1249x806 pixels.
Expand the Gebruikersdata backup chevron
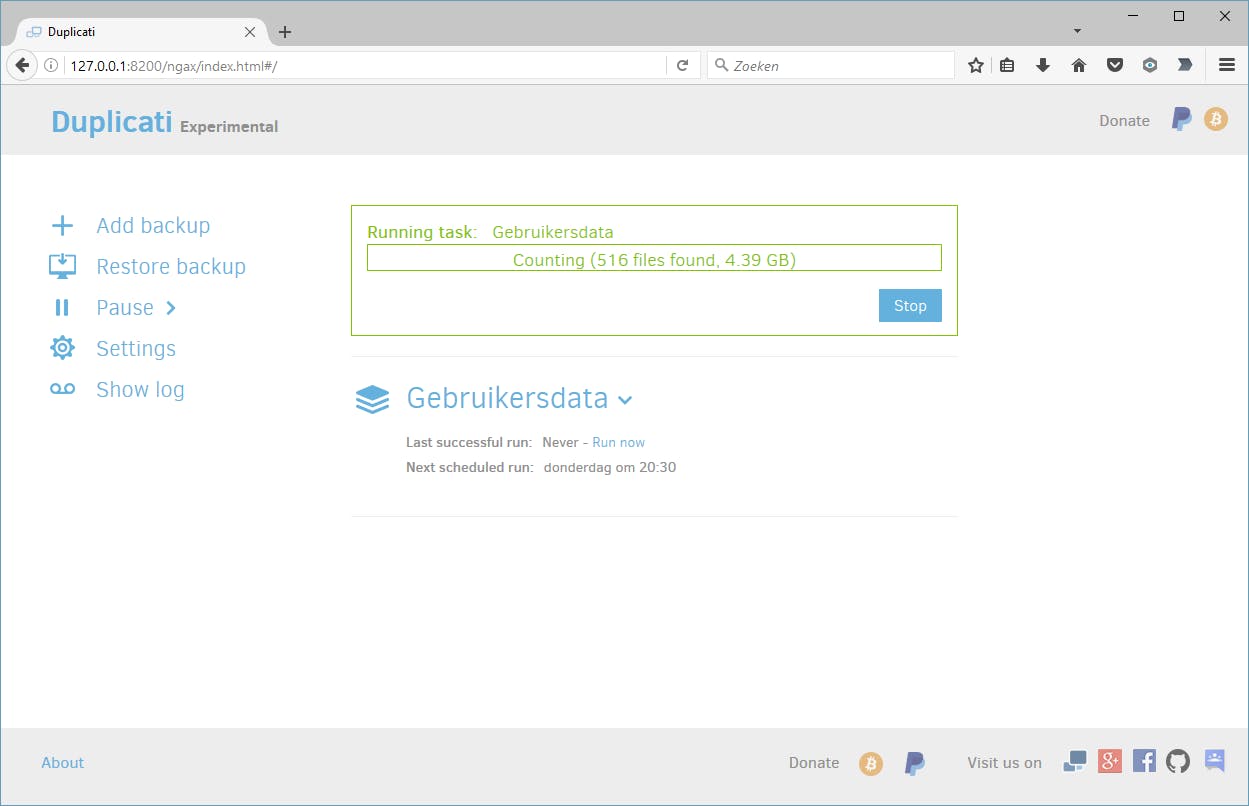tap(625, 400)
